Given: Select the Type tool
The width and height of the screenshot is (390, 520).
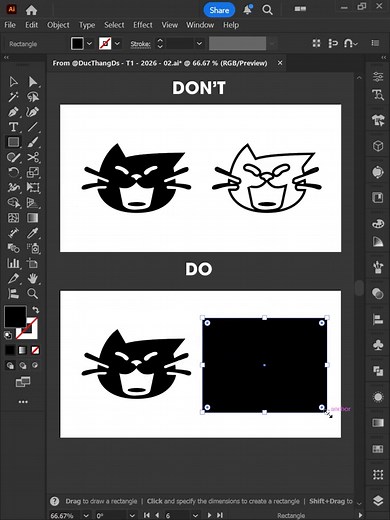Looking at the screenshot, I should 13,127.
